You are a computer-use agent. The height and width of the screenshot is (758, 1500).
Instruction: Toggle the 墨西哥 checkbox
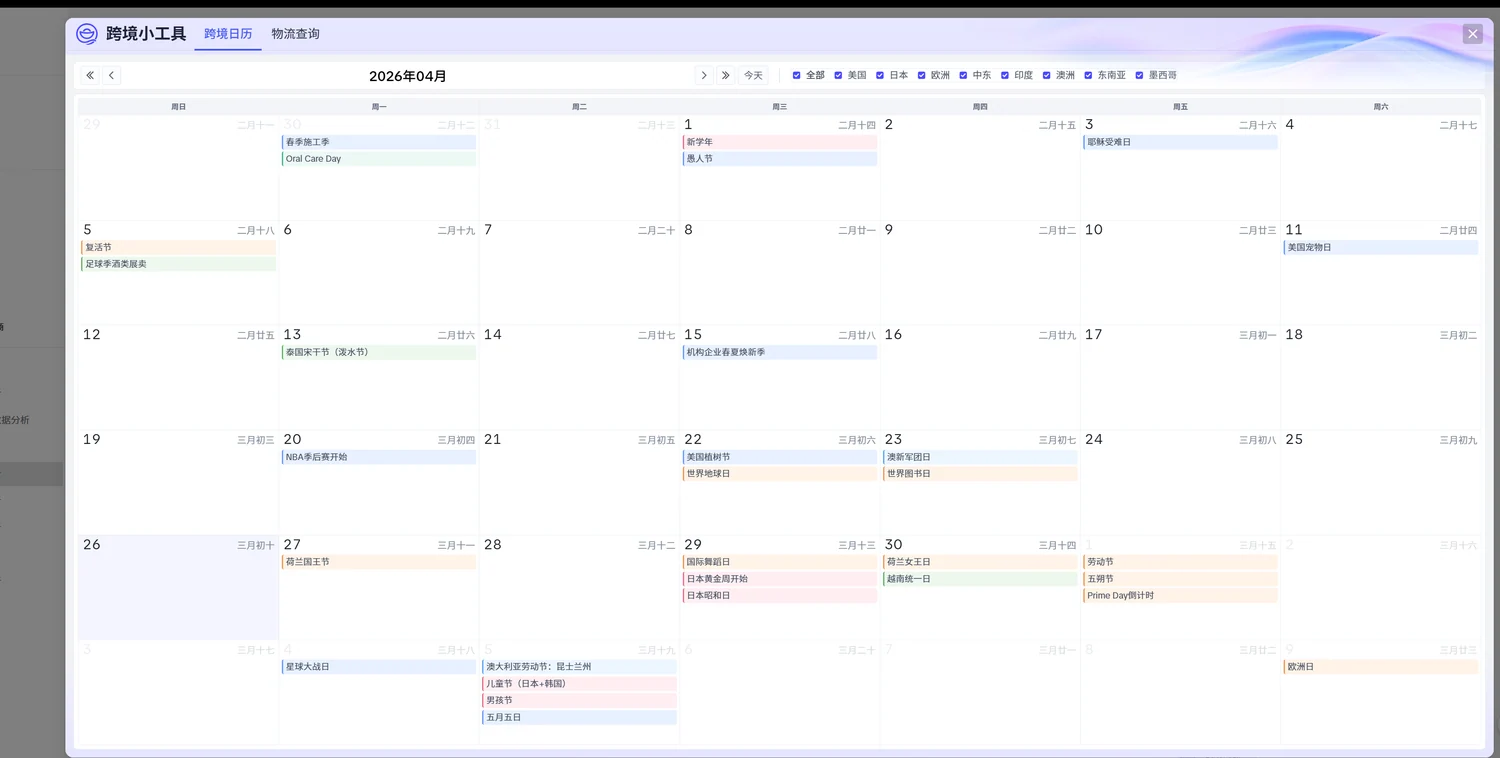pyautogui.click(x=1139, y=75)
